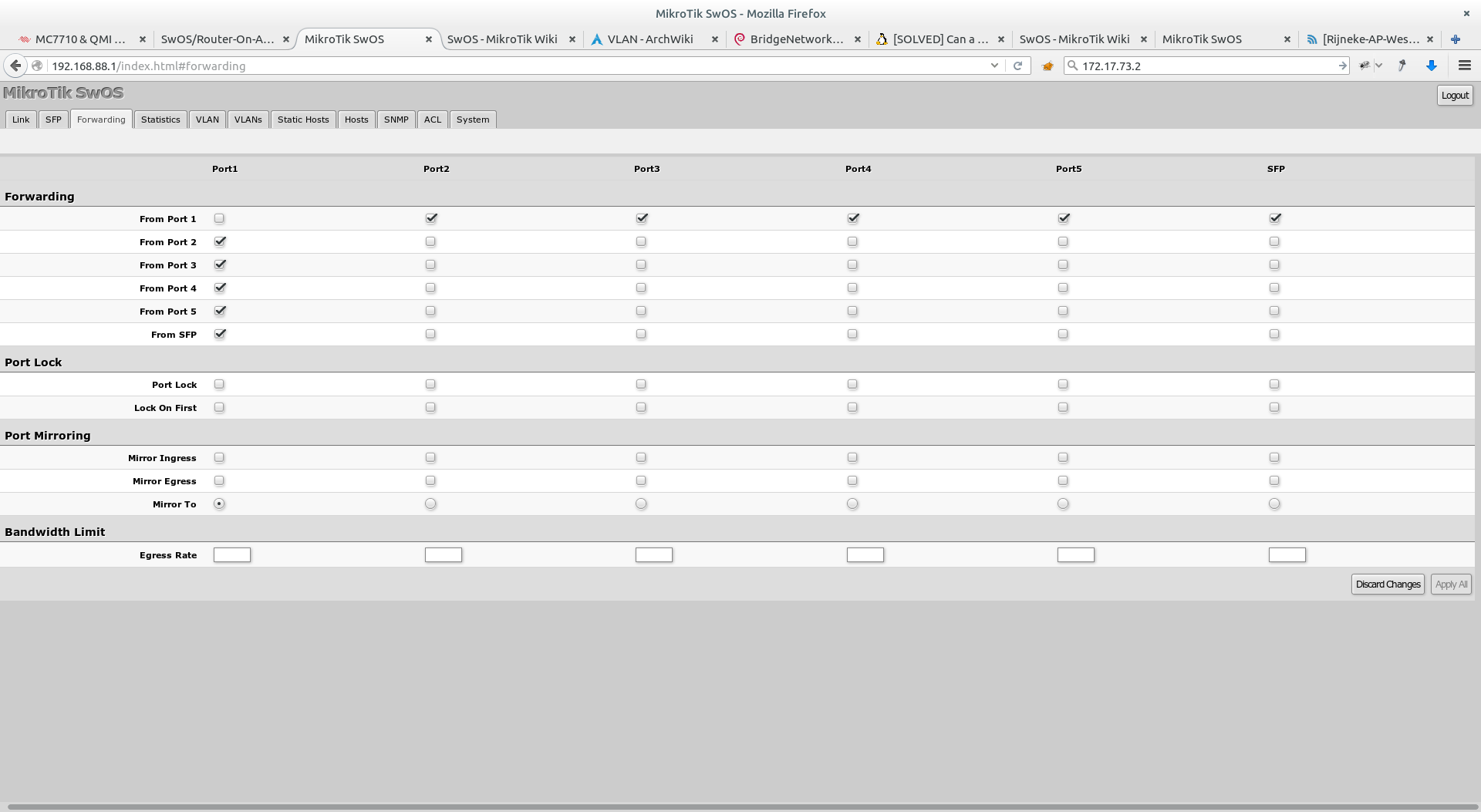Click the blue downloads arrow icon
This screenshot has width=1481, height=812.
click(1432, 66)
